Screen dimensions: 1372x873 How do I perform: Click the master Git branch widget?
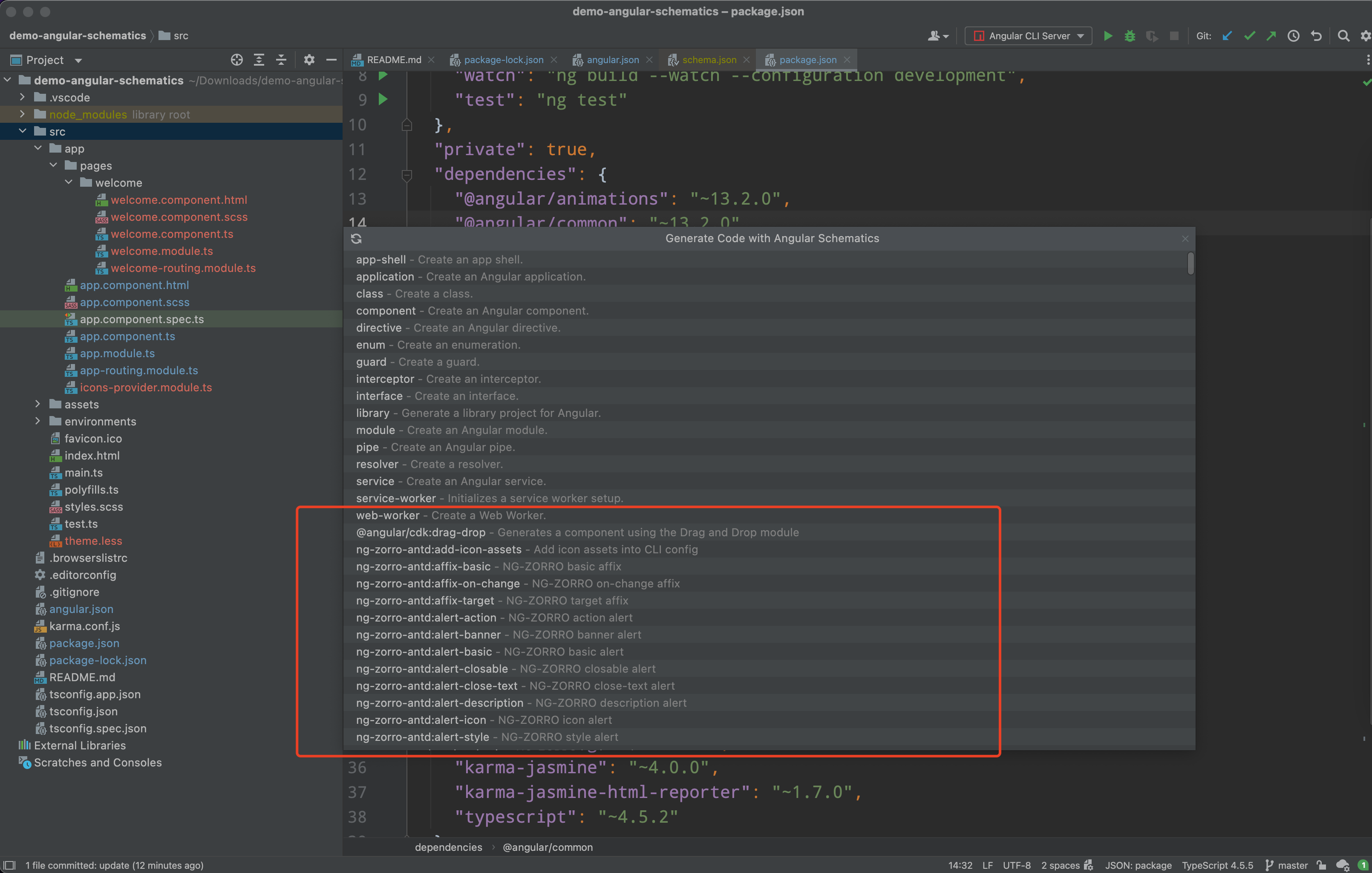(1287, 865)
